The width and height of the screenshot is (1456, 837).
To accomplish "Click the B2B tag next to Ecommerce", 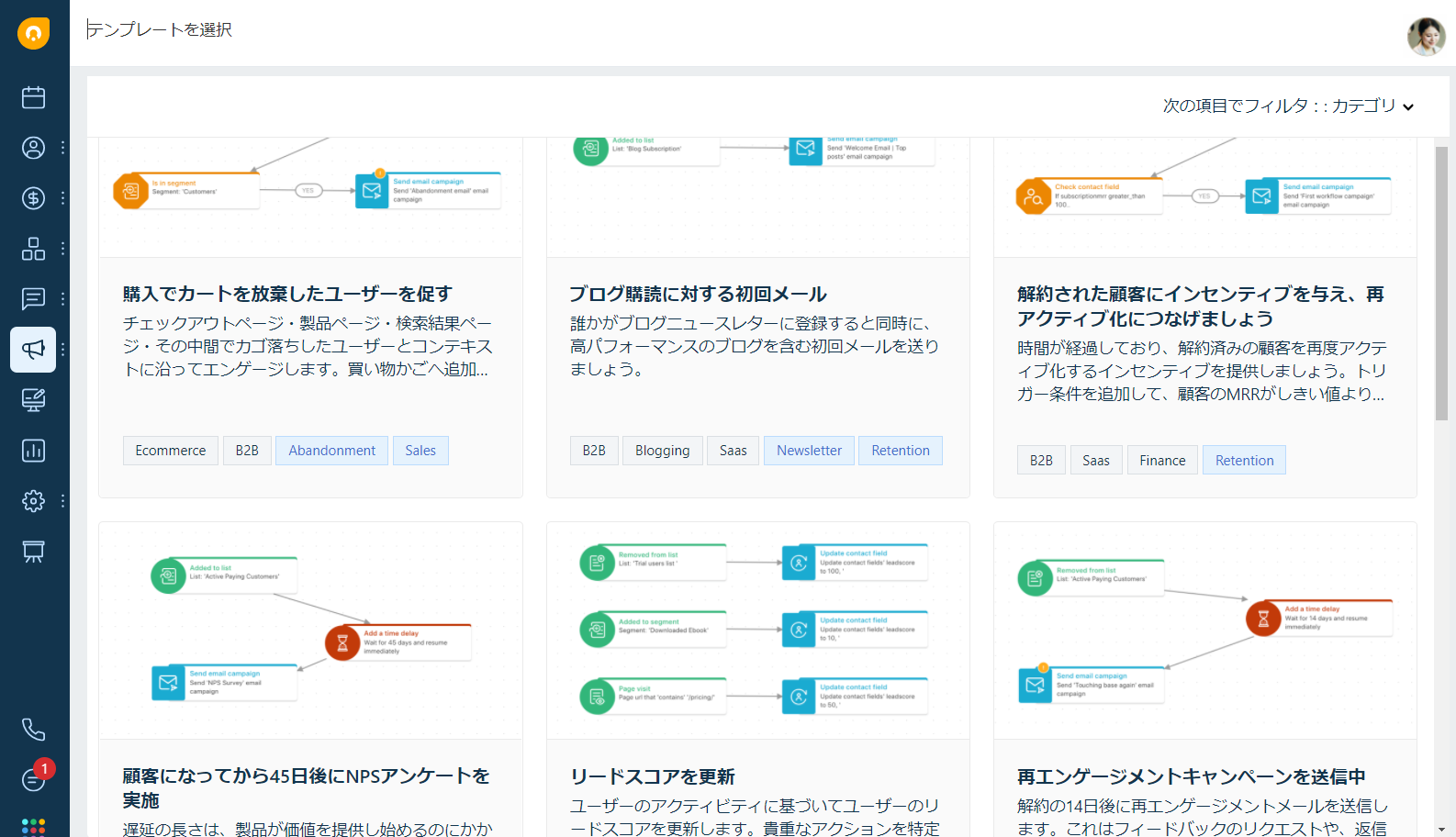I will [247, 451].
